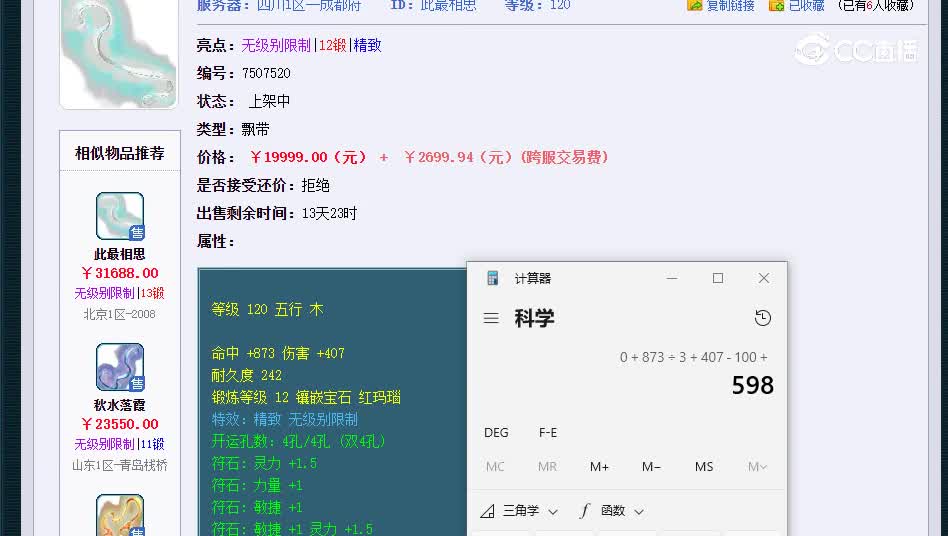948x536 pixels.
Task: Expand the 函数 functions dropdown
Action: [611, 511]
